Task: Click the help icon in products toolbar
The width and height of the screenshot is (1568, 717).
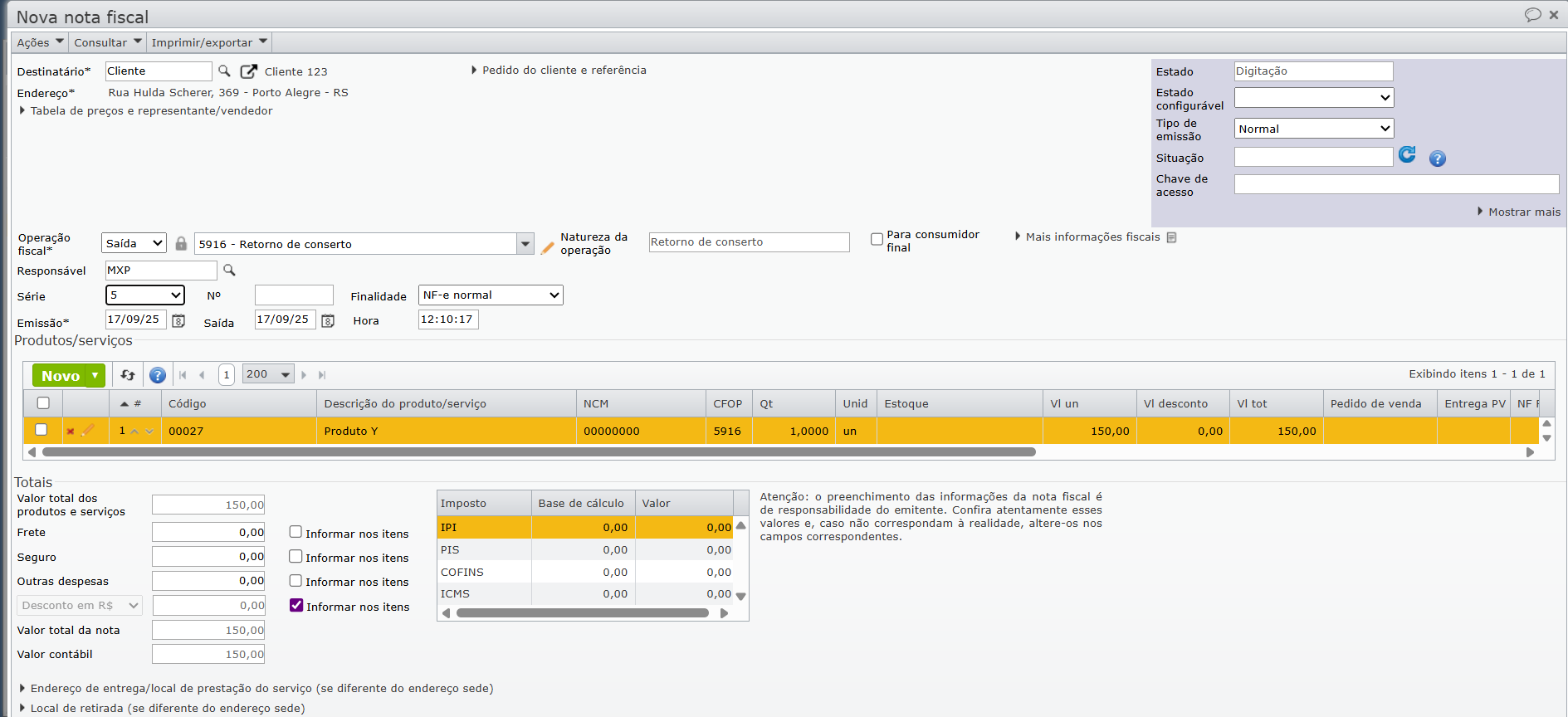Action: (x=158, y=375)
